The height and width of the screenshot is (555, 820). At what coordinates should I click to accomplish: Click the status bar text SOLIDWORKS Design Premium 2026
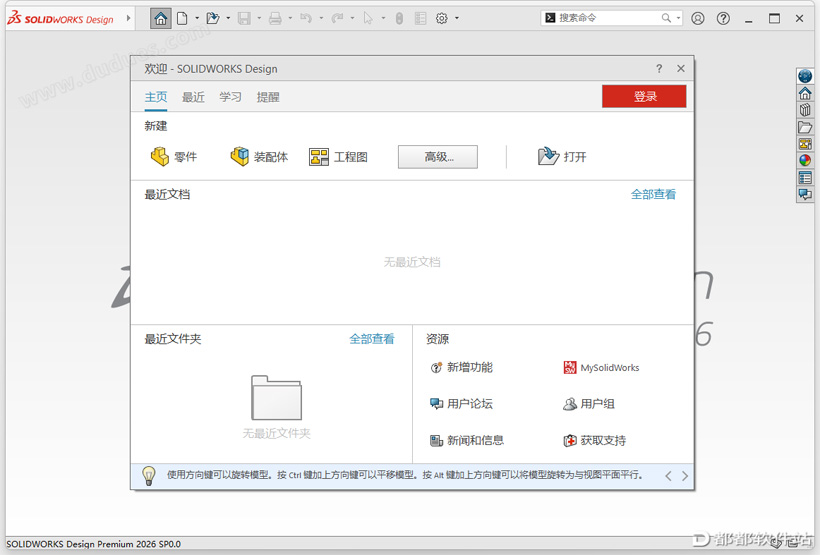93,544
